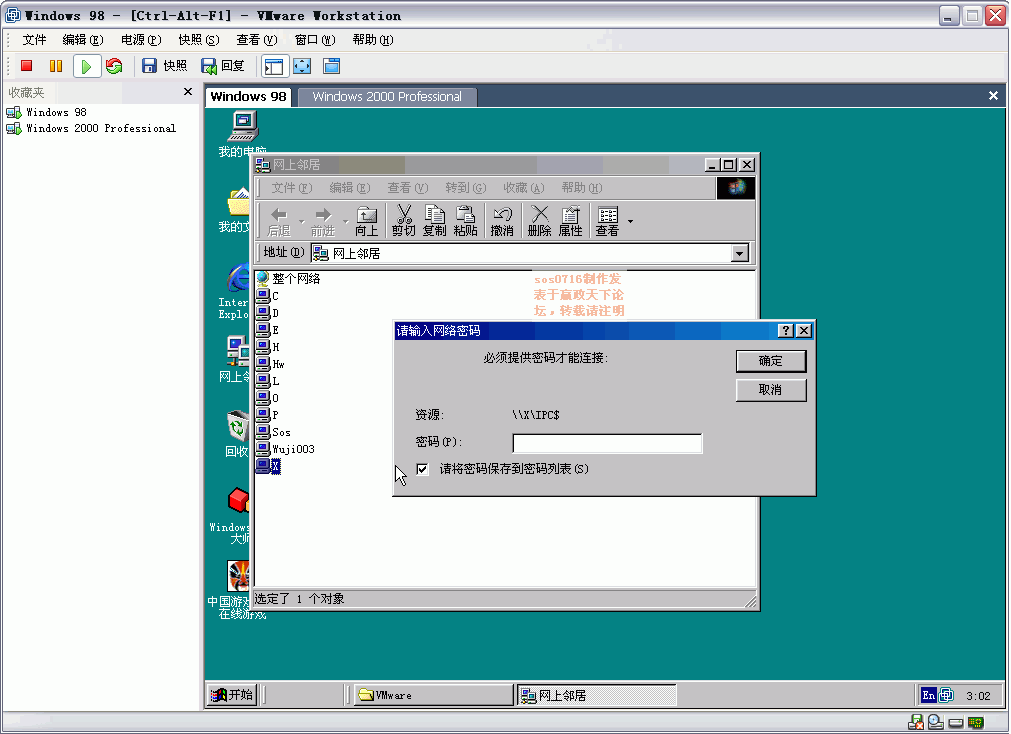Open the 文件 menu in VMware

[34, 40]
